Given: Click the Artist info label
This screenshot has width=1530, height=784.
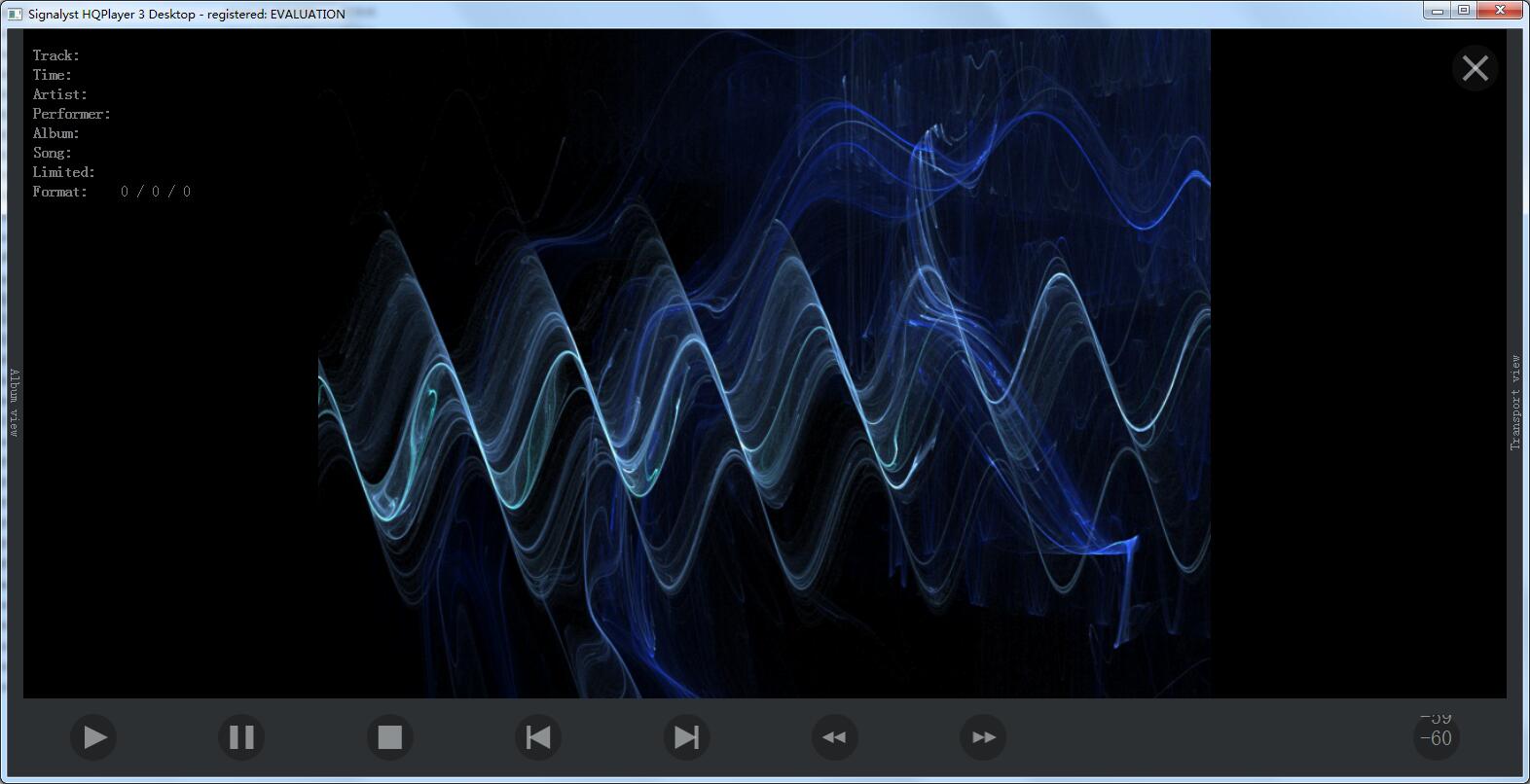Looking at the screenshot, I should coord(60,94).
